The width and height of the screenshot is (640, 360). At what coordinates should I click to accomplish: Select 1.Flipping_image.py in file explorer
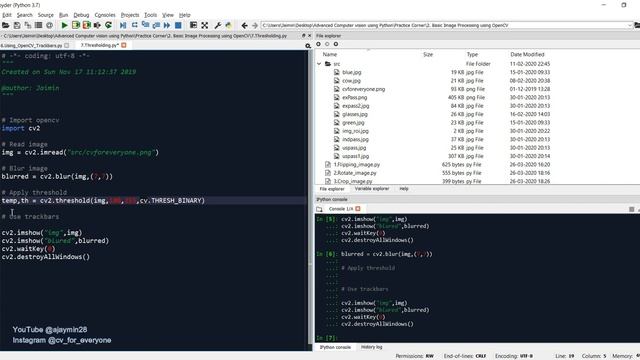356,164
